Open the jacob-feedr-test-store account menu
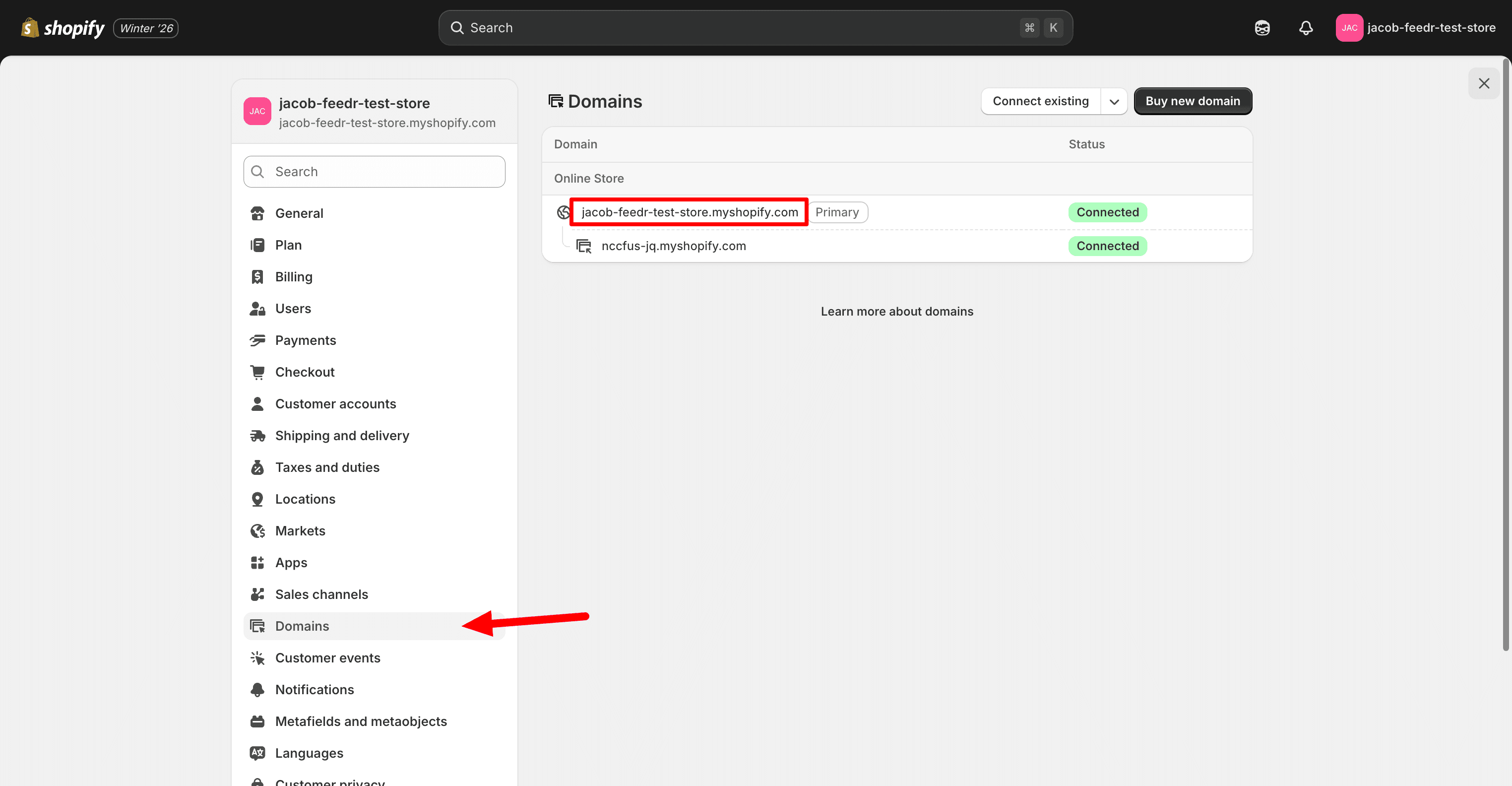The width and height of the screenshot is (1512, 786). 1415,28
